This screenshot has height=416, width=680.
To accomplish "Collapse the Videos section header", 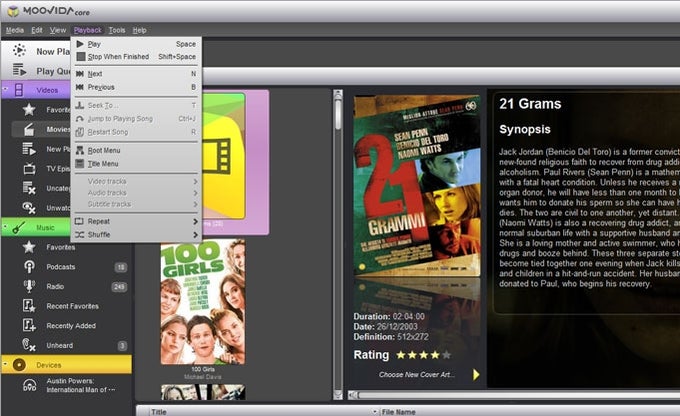I will (x=5, y=89).
